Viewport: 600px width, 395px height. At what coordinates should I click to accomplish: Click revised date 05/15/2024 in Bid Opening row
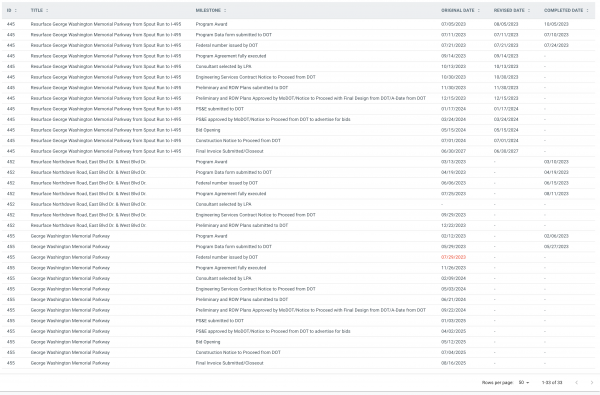(x=506, y=130)
